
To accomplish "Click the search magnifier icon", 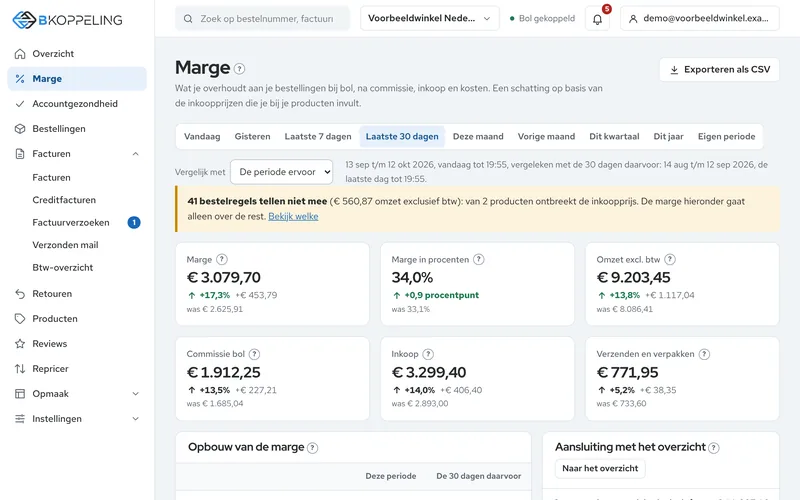I will coord(188,19).
